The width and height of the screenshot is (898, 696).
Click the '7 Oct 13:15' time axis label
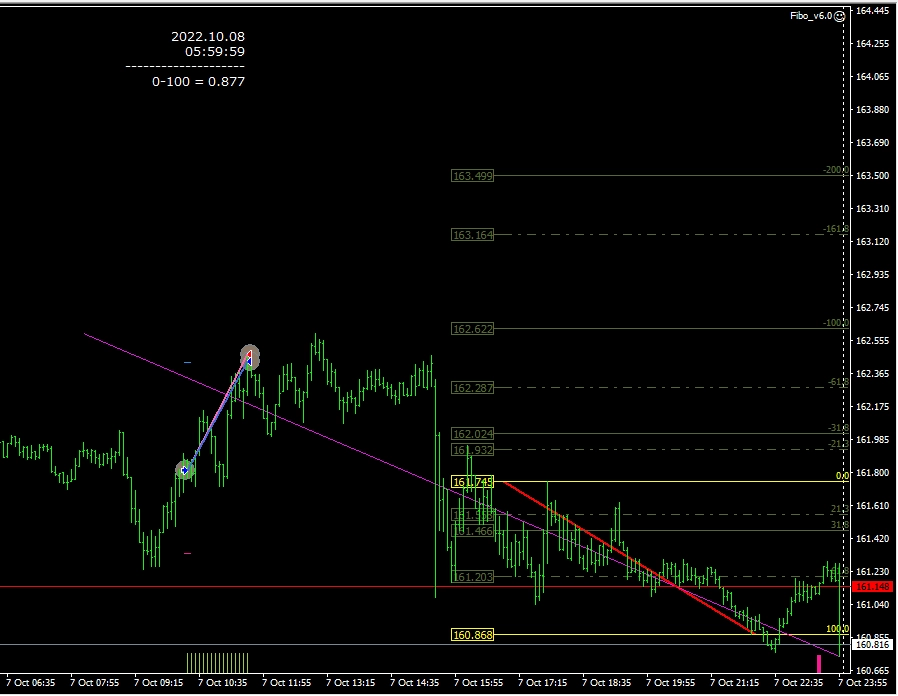tap(351, 683)
